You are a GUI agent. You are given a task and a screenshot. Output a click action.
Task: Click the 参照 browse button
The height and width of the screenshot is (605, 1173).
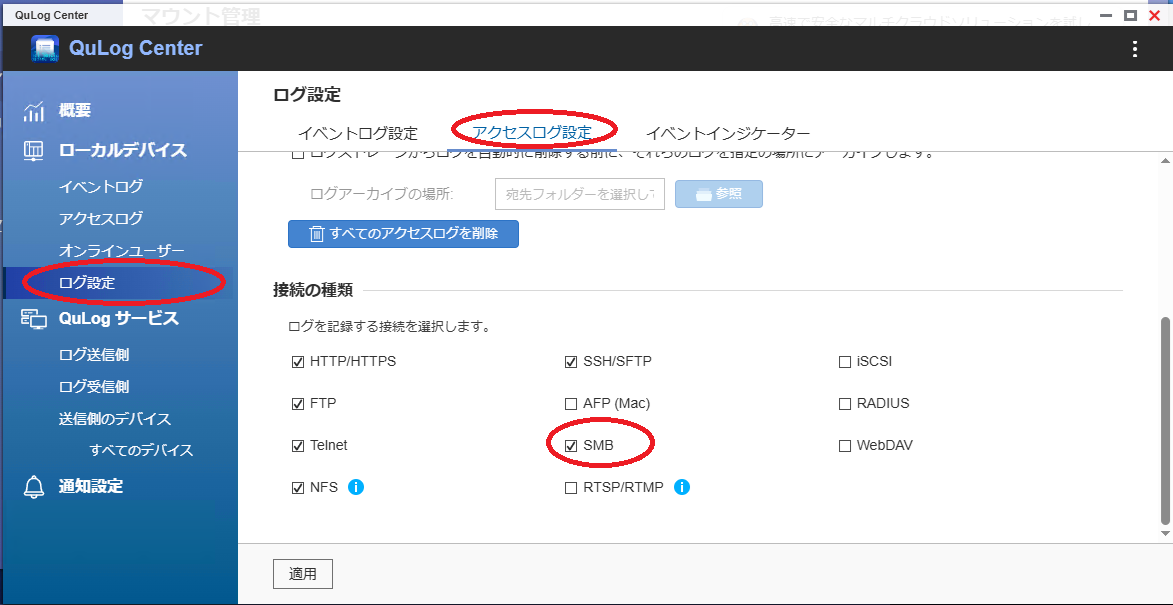tap(719, 194)
